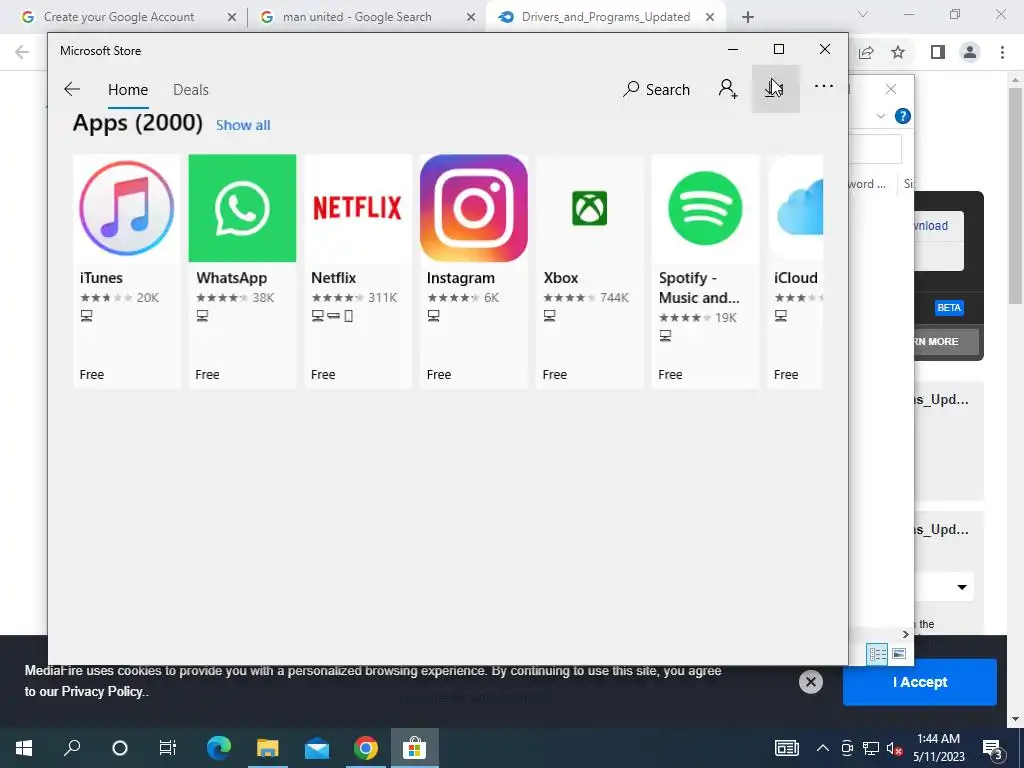
Task: Open the iTunes app tile
Action: click(127, 271)
